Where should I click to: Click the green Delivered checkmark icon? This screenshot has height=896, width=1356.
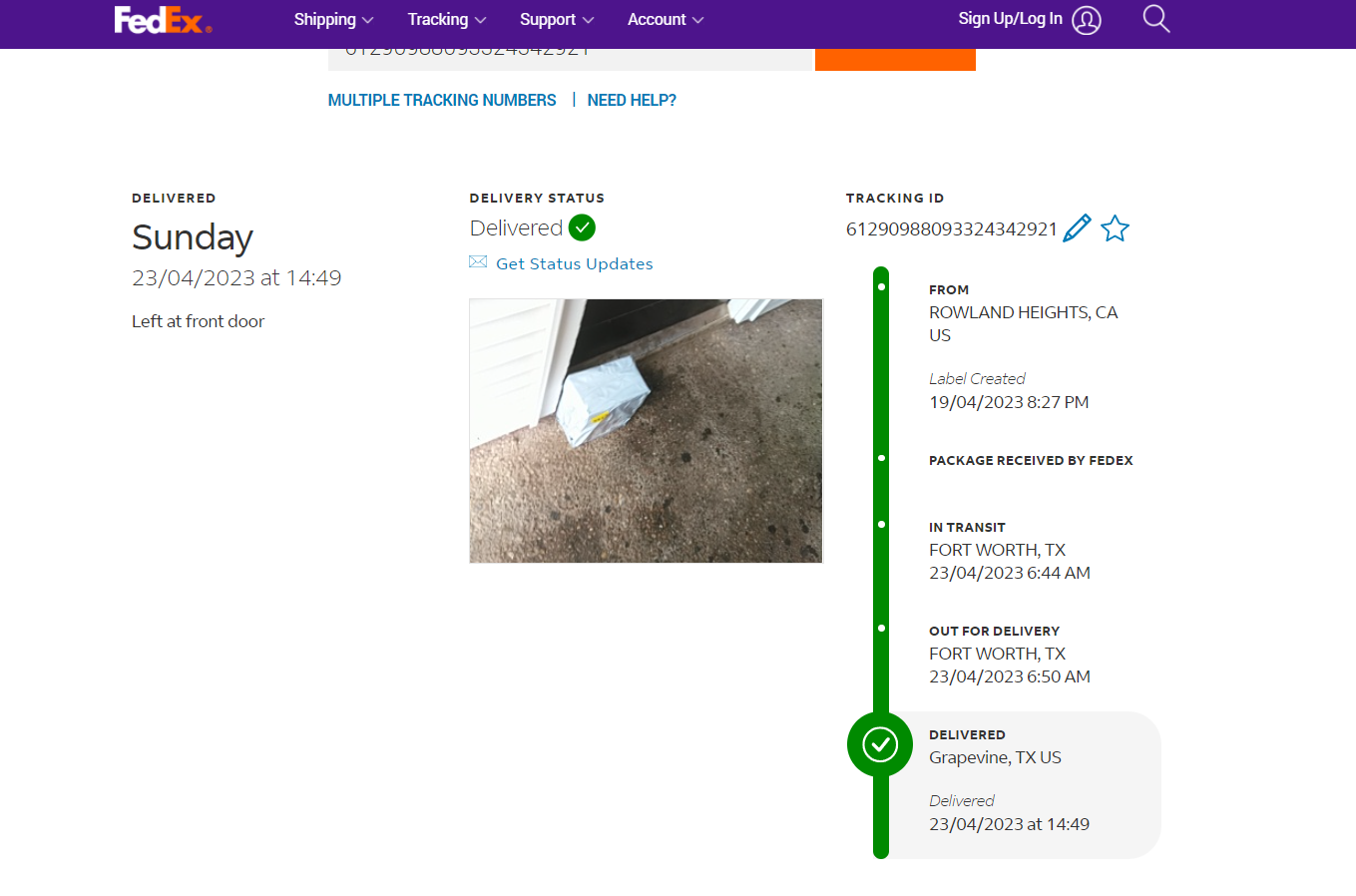(x=582, y=227)
